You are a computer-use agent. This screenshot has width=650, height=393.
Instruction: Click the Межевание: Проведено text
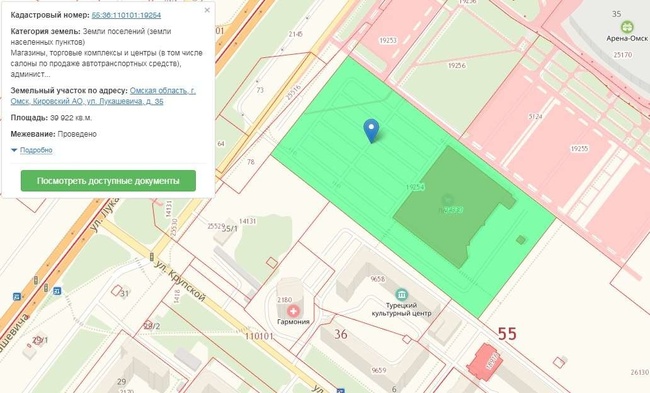53,134
